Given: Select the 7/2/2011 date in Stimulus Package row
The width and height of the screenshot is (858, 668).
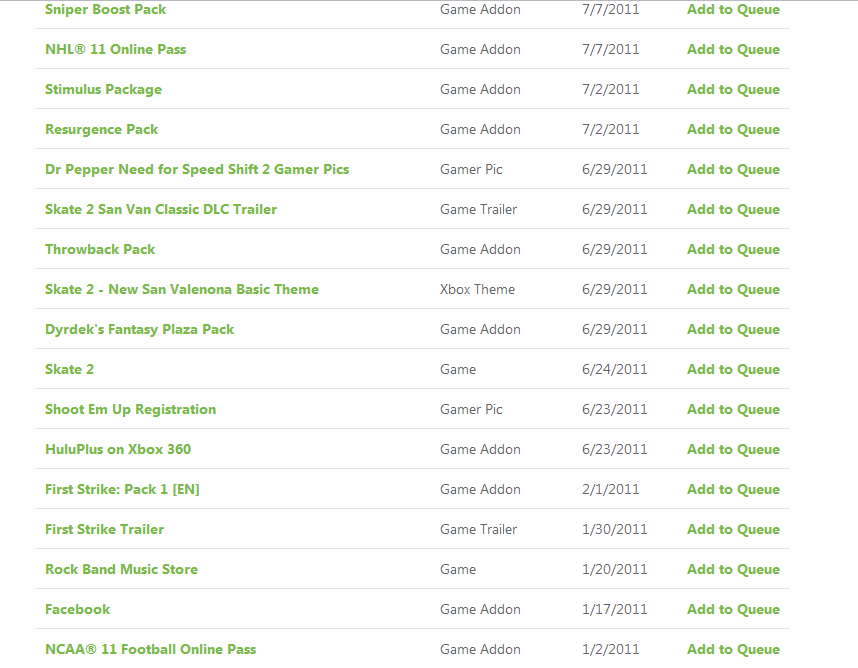Looking at the screenshot, I should click(x=611, y=89).
